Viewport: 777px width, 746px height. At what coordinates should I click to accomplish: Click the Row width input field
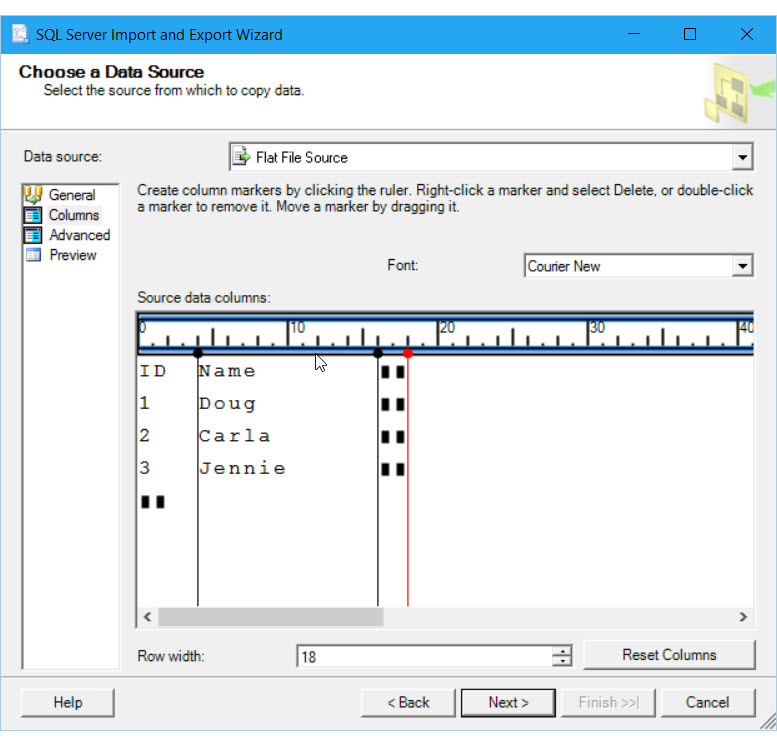425,656
